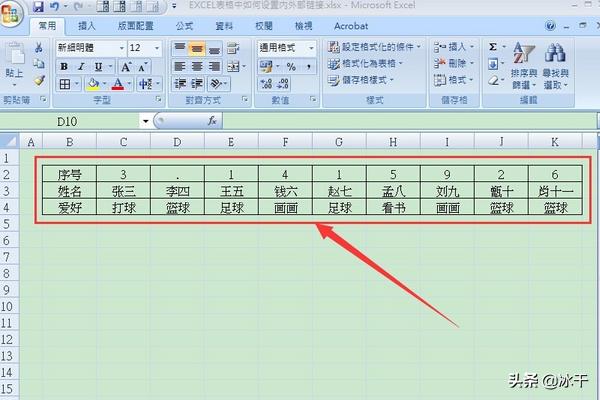
Task: Align text right
Action: point(214,67)
